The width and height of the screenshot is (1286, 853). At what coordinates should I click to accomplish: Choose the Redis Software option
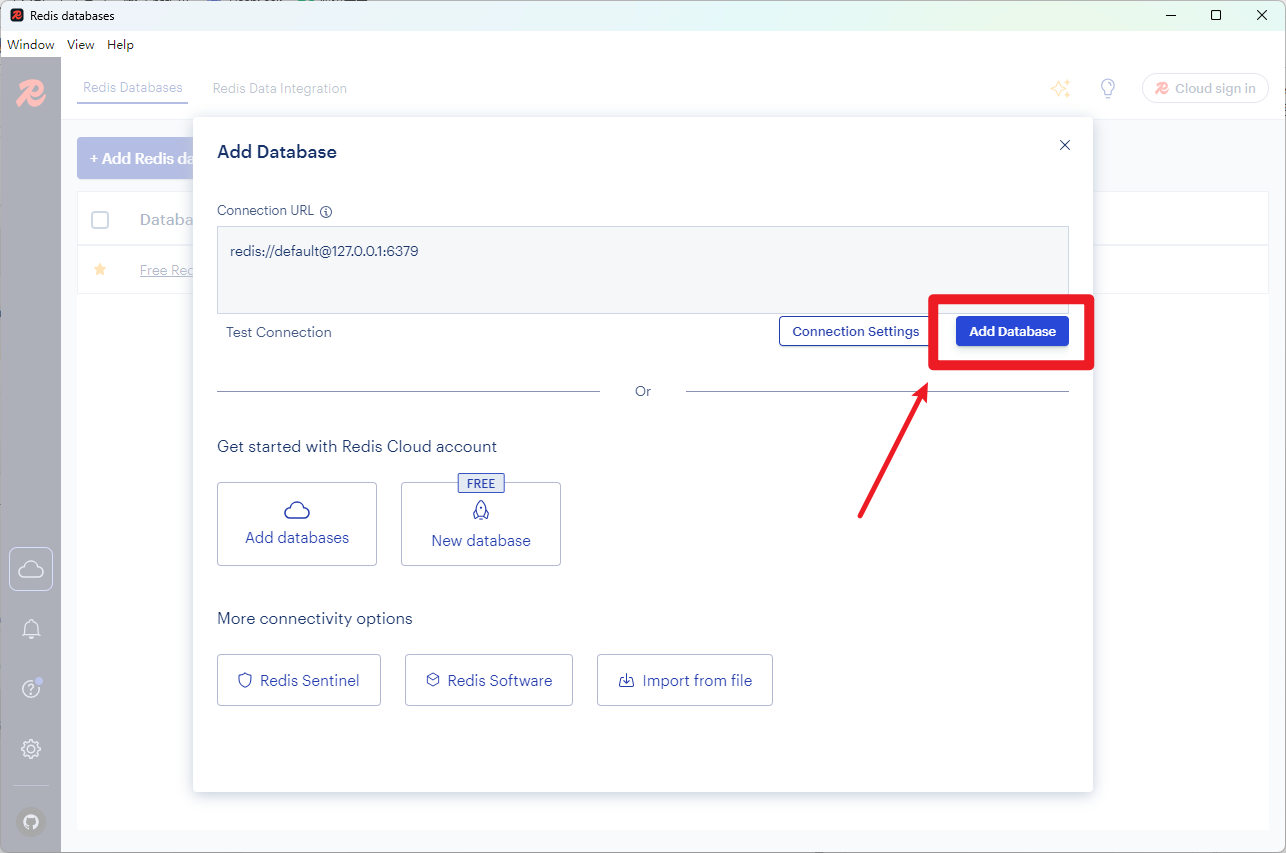(x=489, y=680)
